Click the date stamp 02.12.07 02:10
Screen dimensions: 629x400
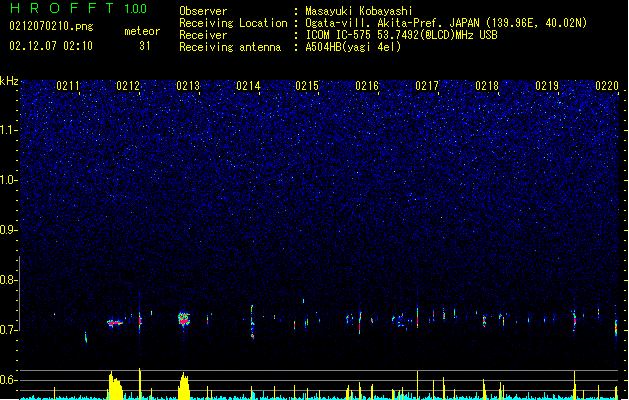[51, 46]
